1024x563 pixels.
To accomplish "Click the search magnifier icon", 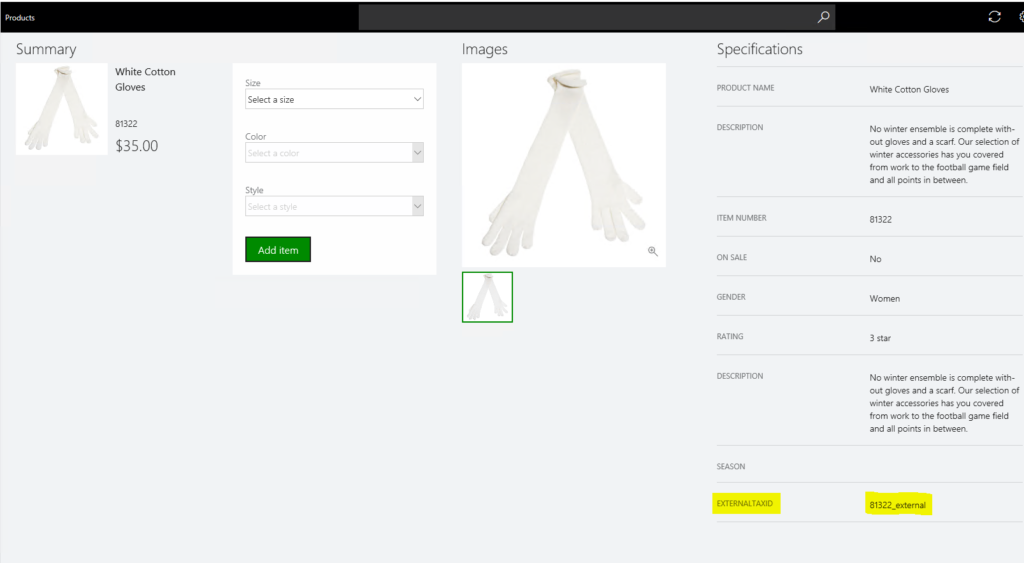I will [824, 17].
